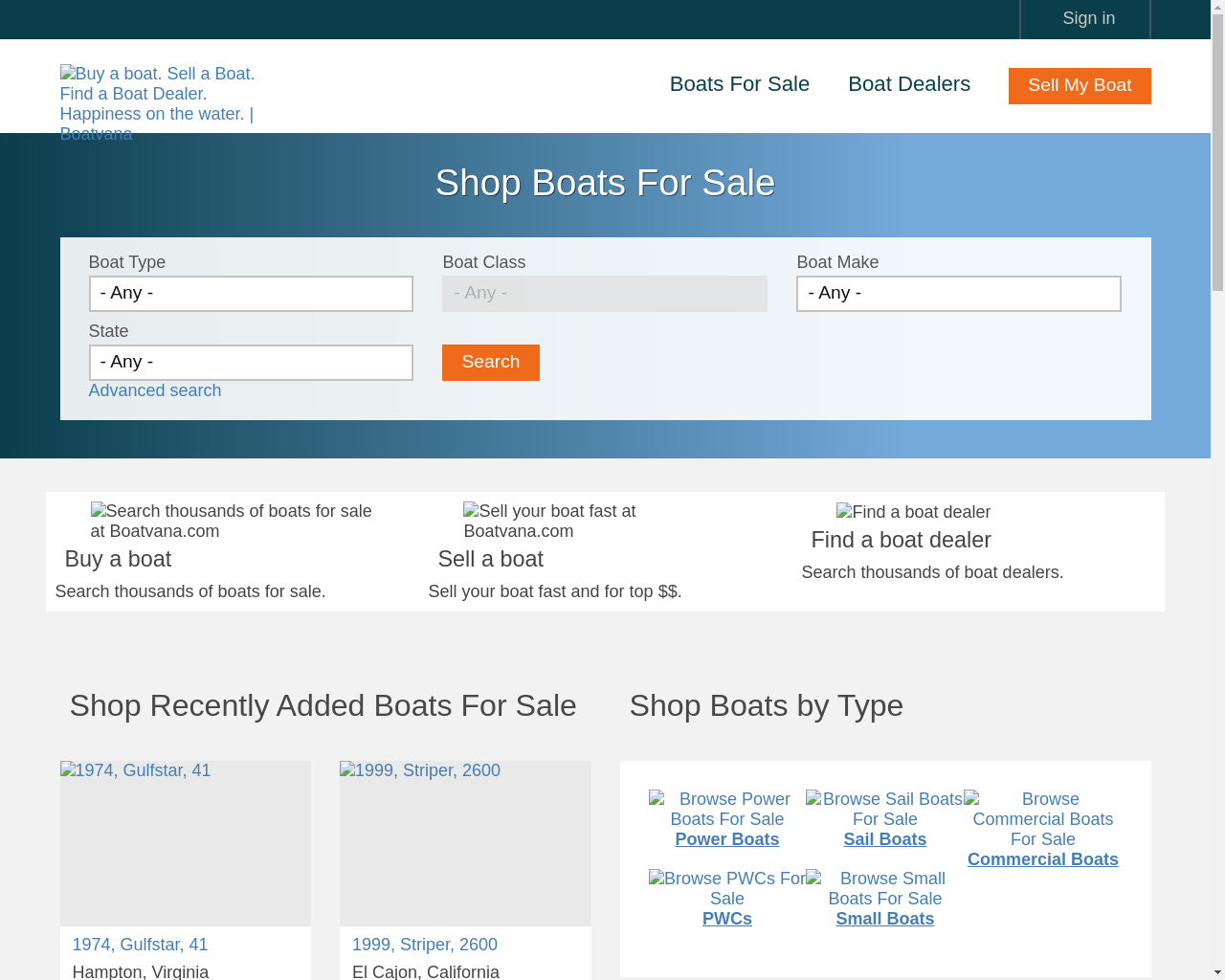1225x980 pixels.
Task: Open the 1999 Striper 2600 listing title
Action: pyautogui.click(x=425, y=945)
